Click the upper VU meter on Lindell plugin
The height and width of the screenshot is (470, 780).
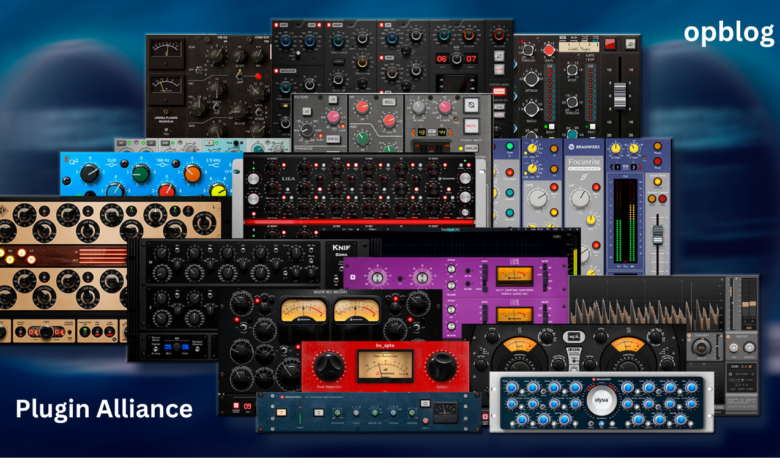coord(166,53)
